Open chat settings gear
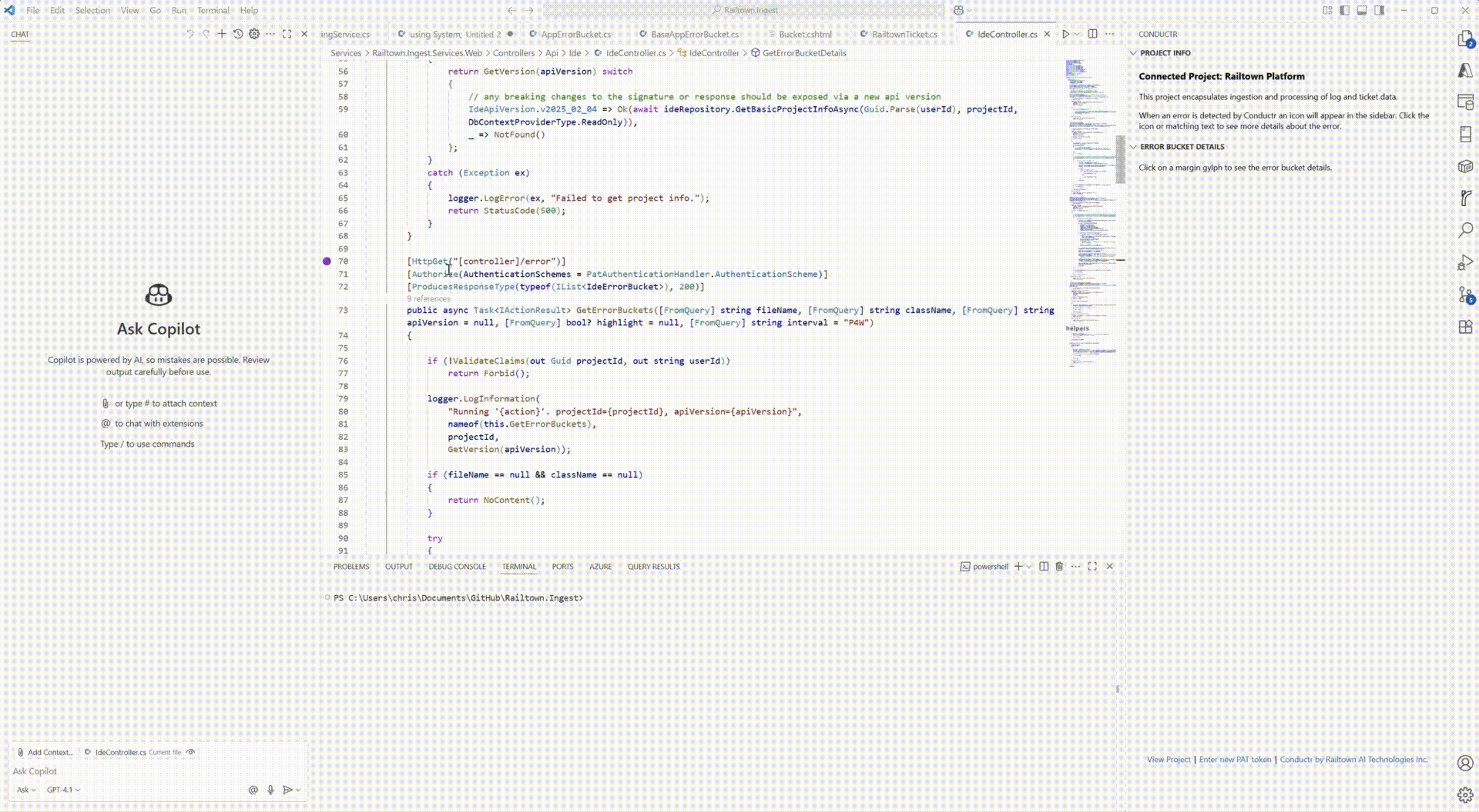1479x812 pixels. 255,34
